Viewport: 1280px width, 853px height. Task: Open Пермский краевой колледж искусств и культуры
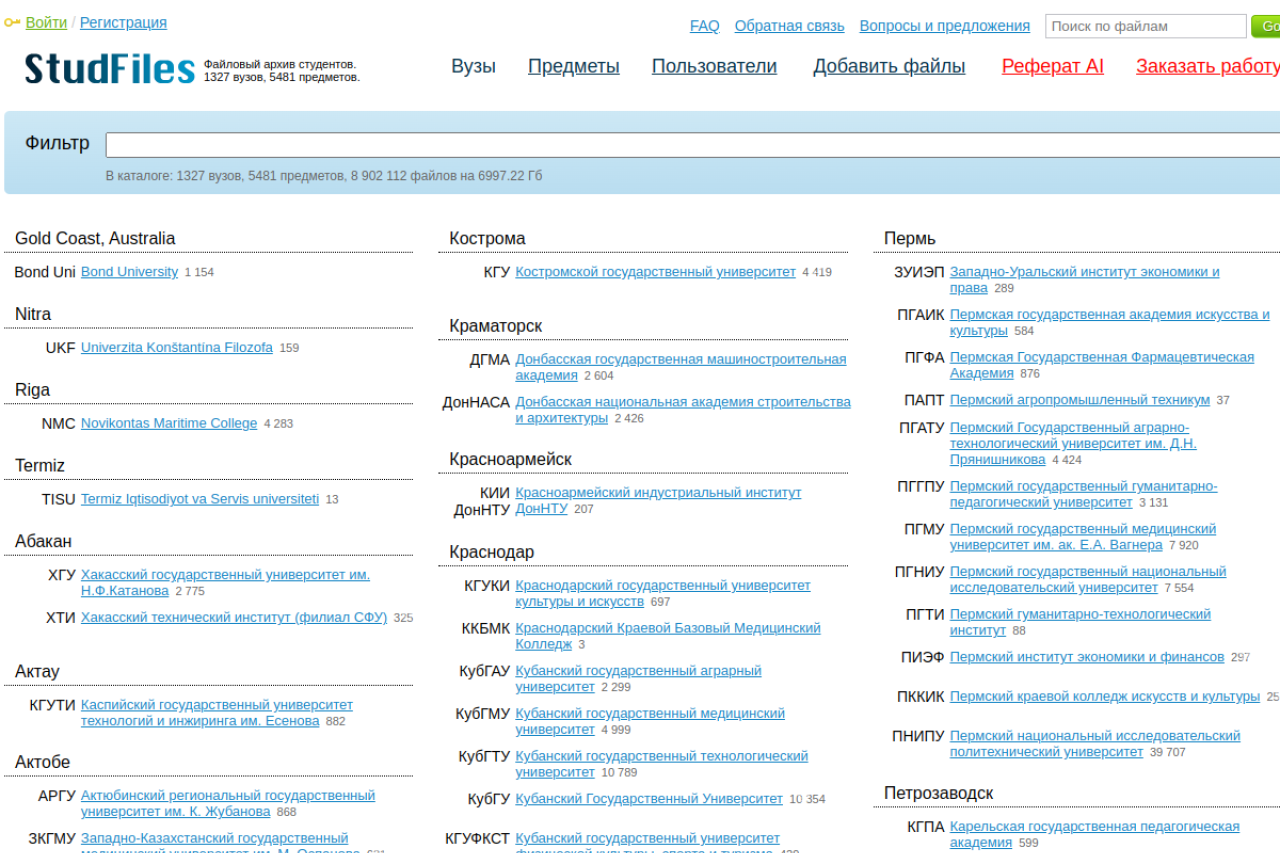click(1105, 696)
